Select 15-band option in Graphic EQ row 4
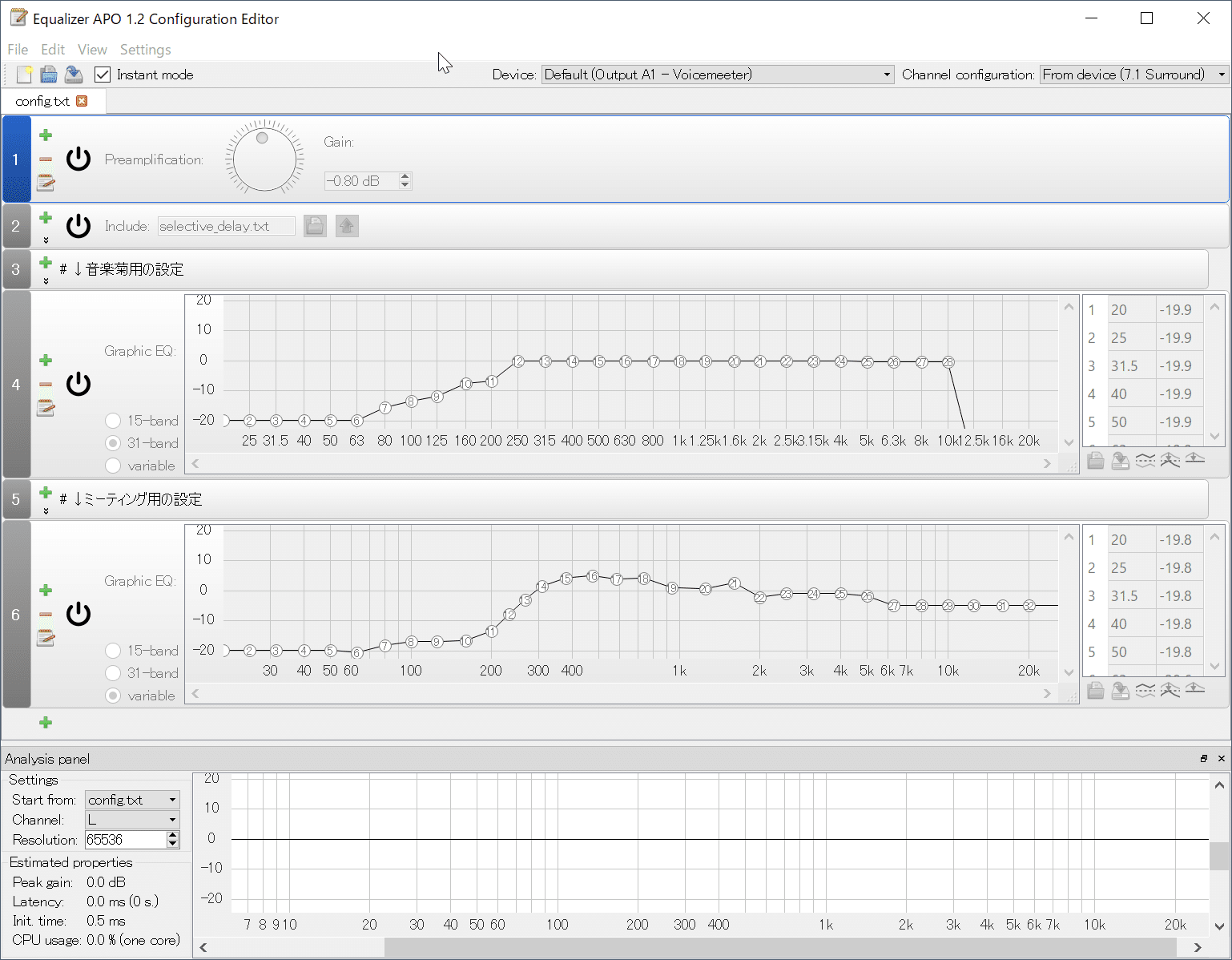 pyautogui.click(x=113, y=421)
